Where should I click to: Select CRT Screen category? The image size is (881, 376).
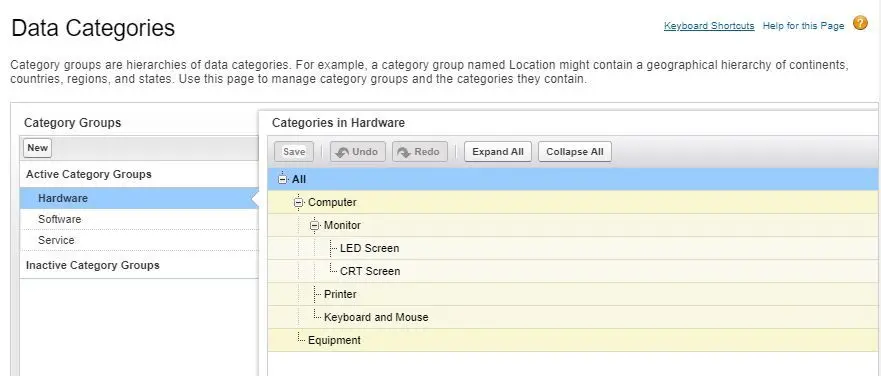pos(370,271)
